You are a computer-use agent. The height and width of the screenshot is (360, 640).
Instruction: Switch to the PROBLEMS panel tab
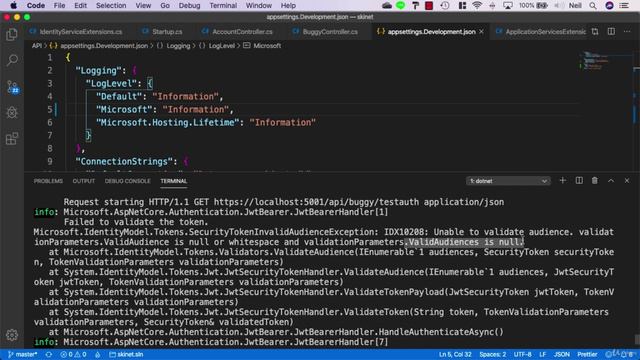(x=48, y=181)
